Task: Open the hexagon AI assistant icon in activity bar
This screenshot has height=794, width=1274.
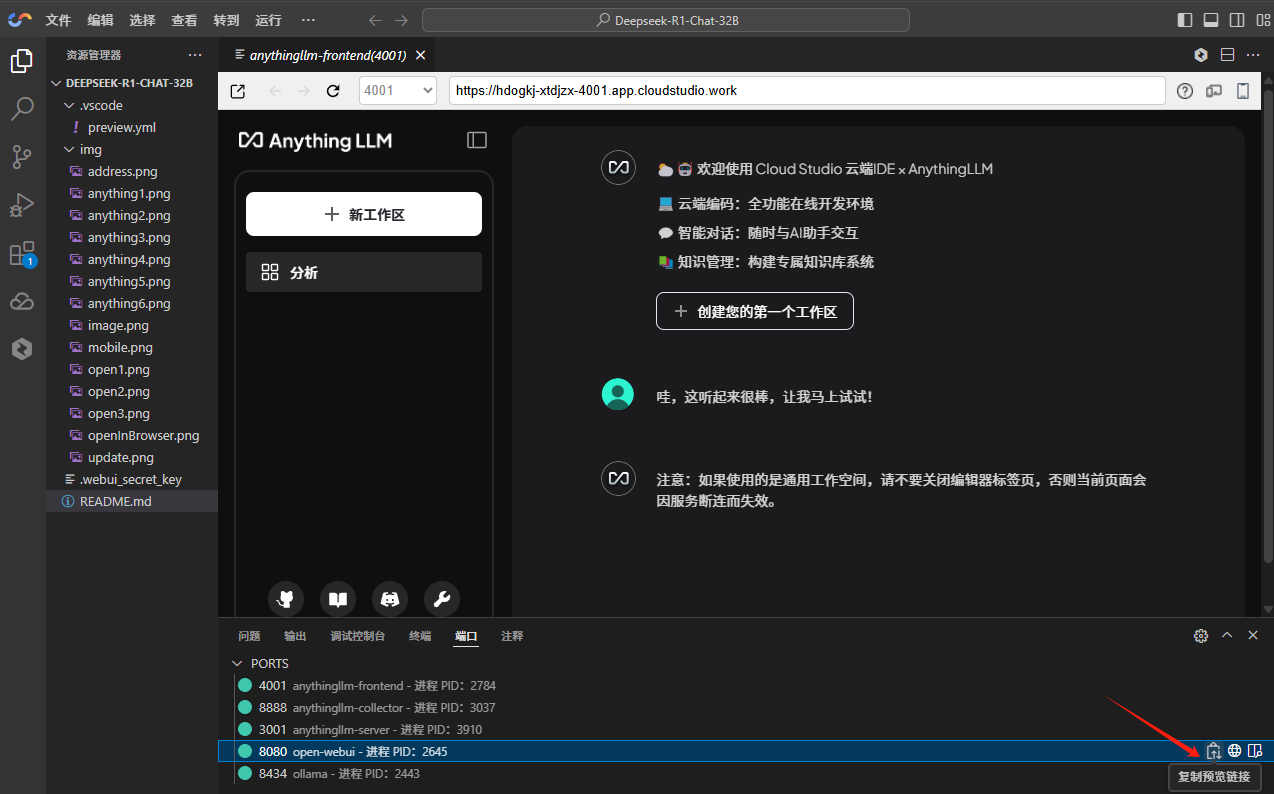Action: coord(22,349)
